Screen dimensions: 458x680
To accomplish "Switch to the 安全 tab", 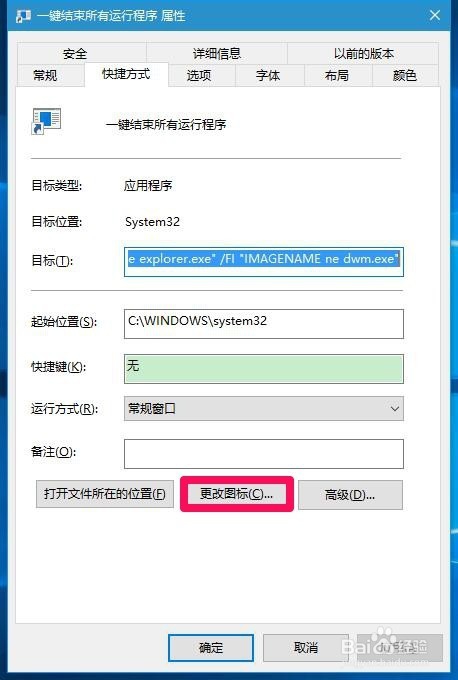I will 75,54.
